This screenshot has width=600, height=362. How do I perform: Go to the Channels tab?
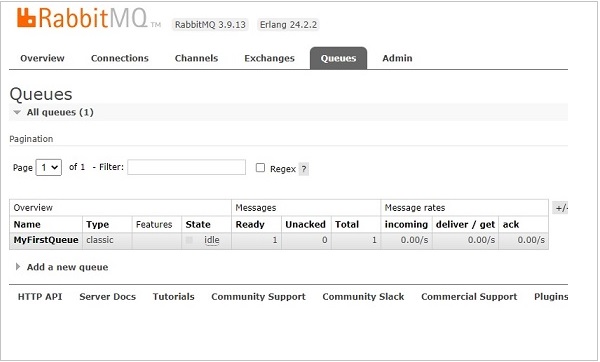pos(196,58)
